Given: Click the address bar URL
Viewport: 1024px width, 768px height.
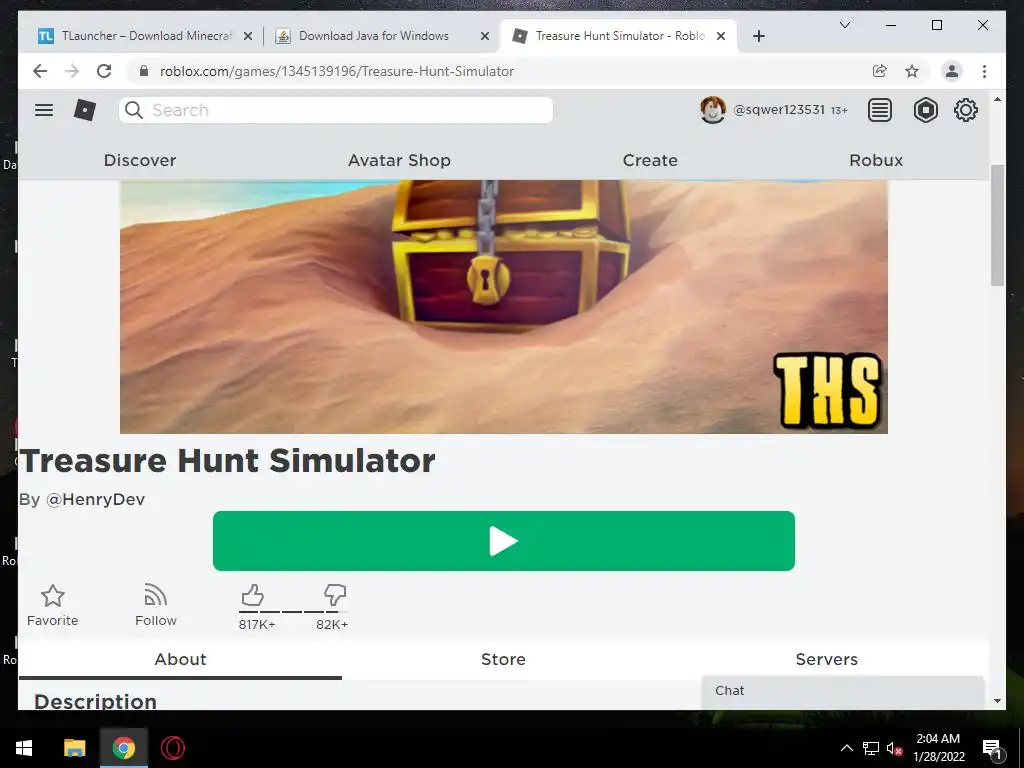Looking at the screenshot, I should (336, 71).
